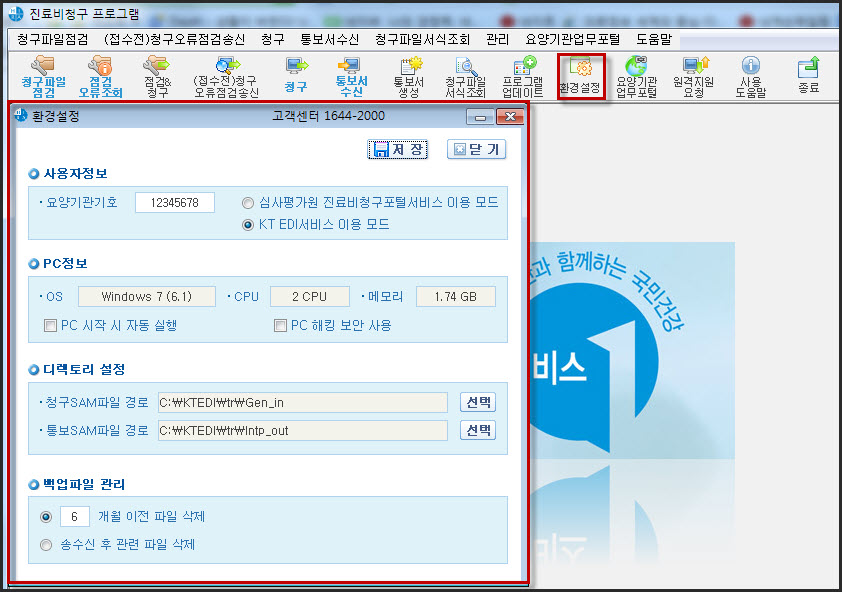Select the KT EDI서비스 이용 모드 radio
Viewport: 842px width, 592px height.
[248, 225]
